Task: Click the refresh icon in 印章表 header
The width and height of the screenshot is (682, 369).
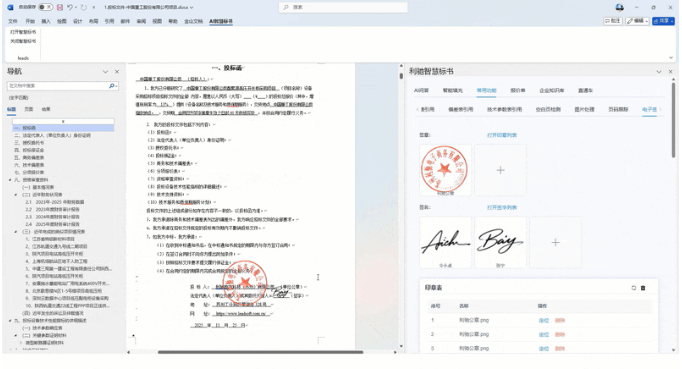Action: click(634, 288)
